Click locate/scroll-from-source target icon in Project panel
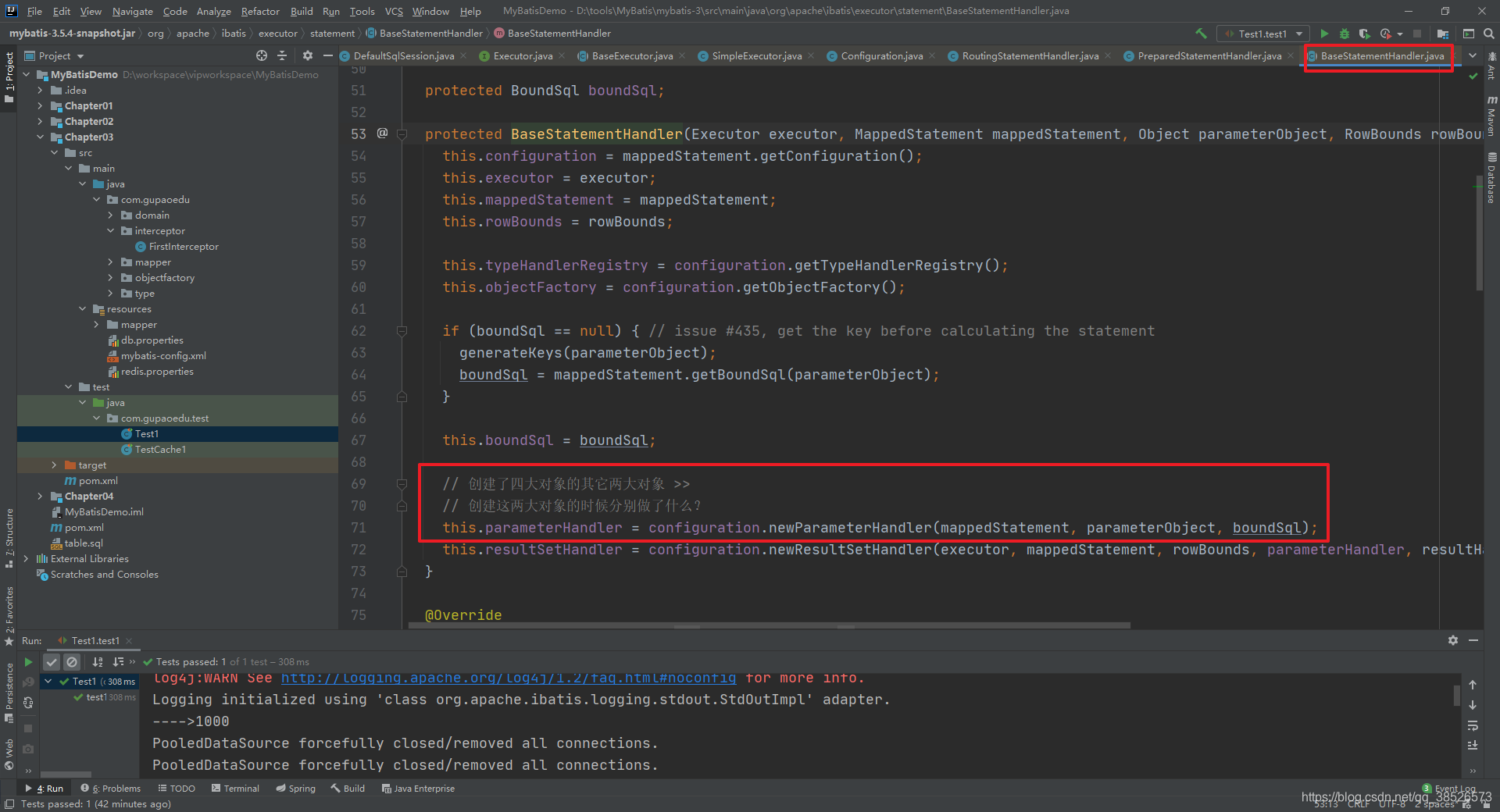The height and width of the screenshot is (812, 1500). point(262,55)
